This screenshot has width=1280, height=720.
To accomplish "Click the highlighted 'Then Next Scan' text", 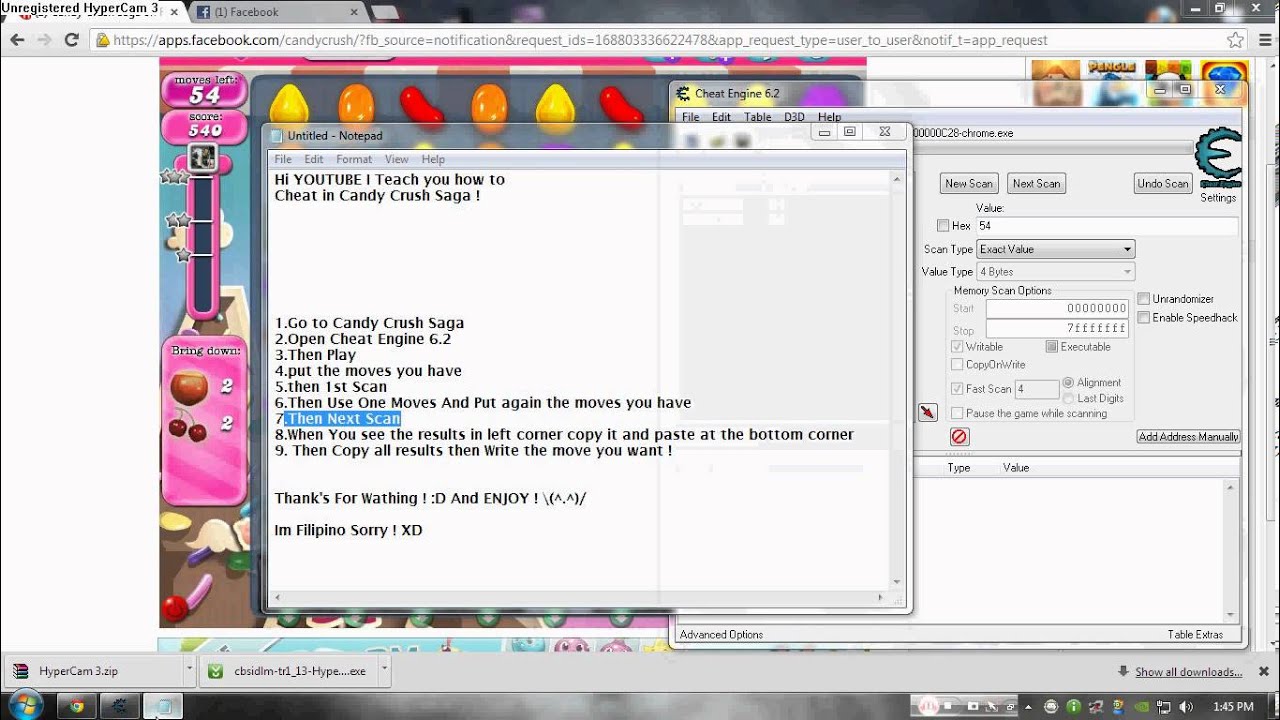I will (x=343, y=419).
